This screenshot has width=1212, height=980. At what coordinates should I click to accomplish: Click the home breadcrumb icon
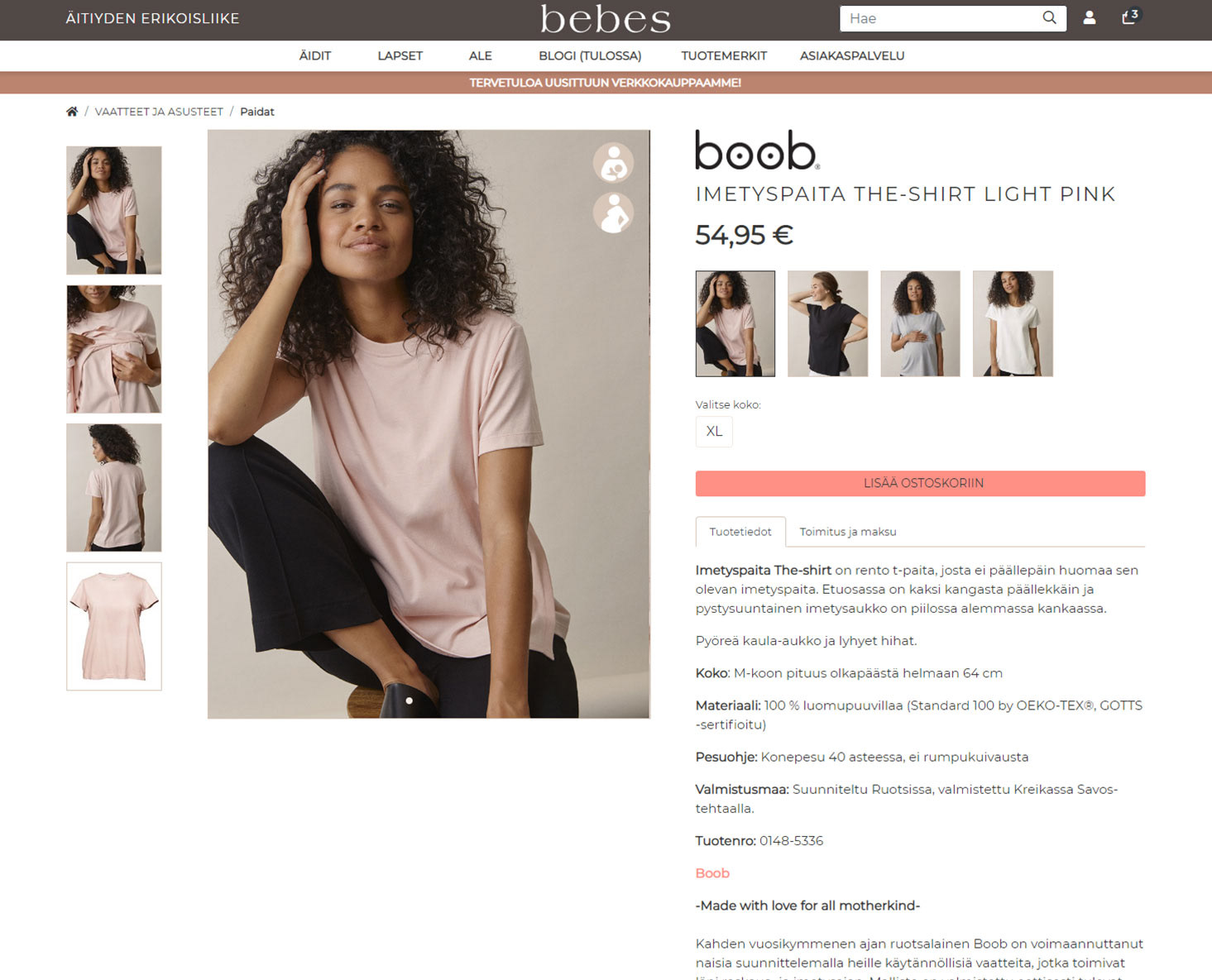point(72,112)
